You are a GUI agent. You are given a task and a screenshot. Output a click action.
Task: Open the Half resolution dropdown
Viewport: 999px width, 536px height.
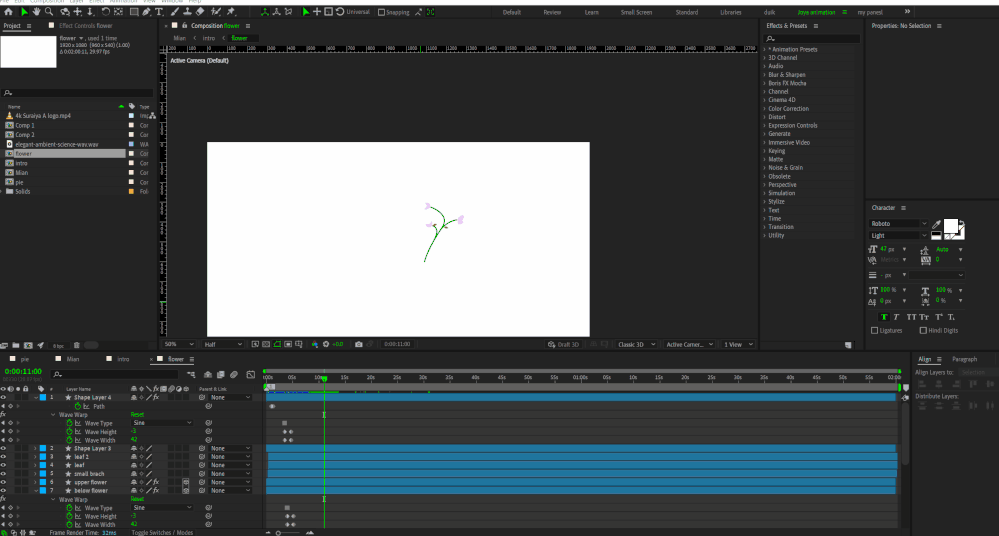coord(222,344)
